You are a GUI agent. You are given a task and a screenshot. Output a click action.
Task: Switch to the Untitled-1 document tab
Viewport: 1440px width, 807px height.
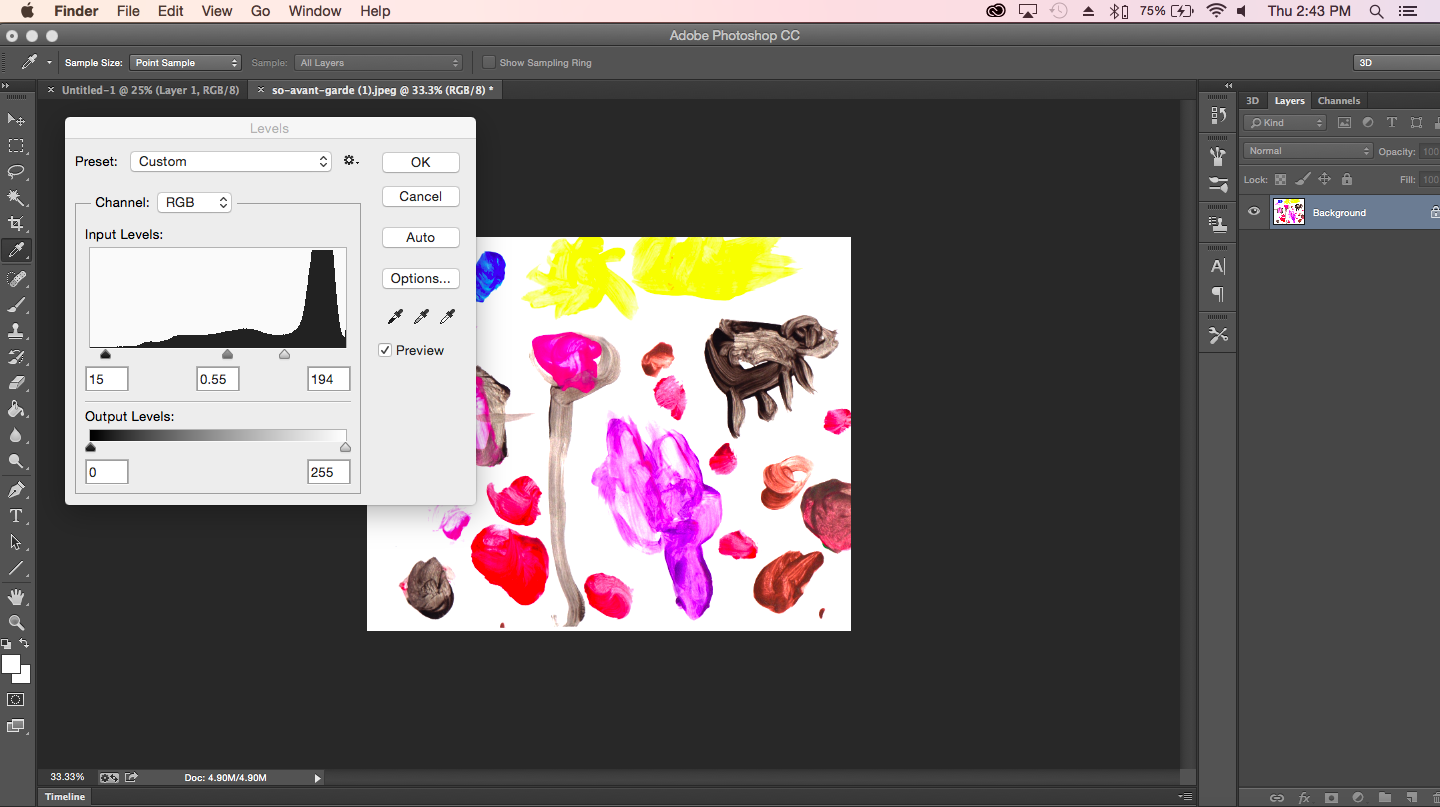click(x=150, y=90)
